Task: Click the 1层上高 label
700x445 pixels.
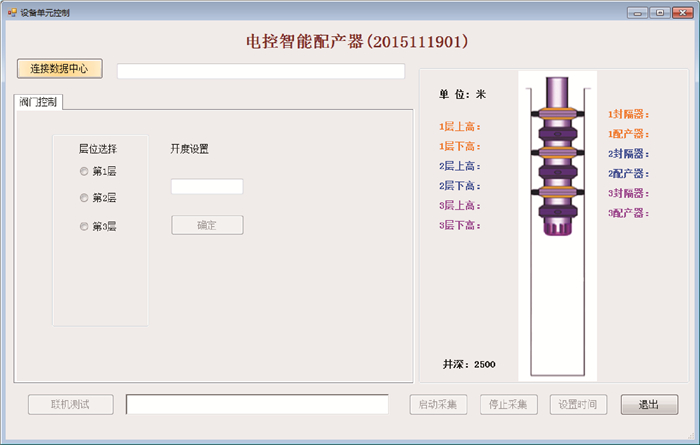Action: tap(460, 127)
